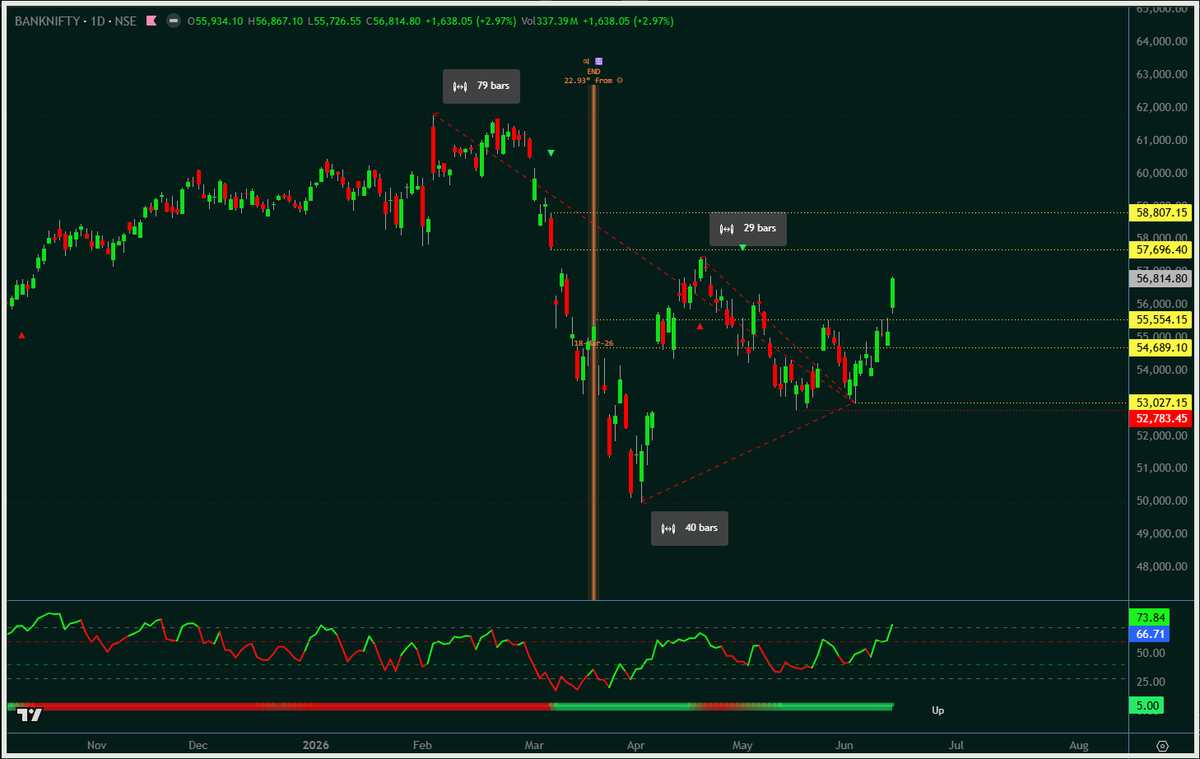Viewport: 1200px width, 759px height.
Task: Click the purple icon above END label
Action: pyautogui.click(x=599, y=61)
